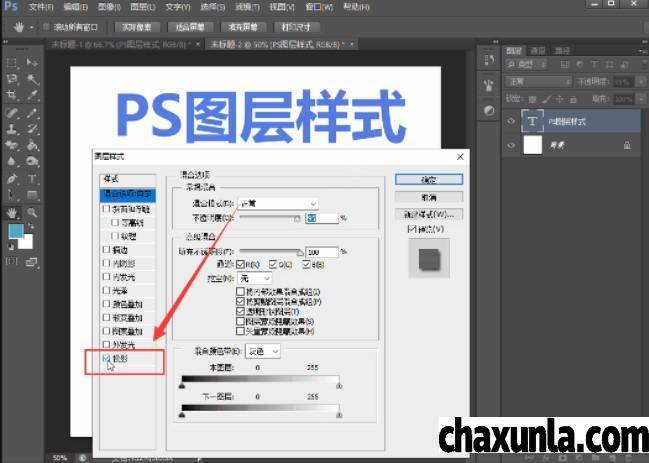Select the Lasso tool
Viewport: 649px width, 463px height.
tap(12, 79)
